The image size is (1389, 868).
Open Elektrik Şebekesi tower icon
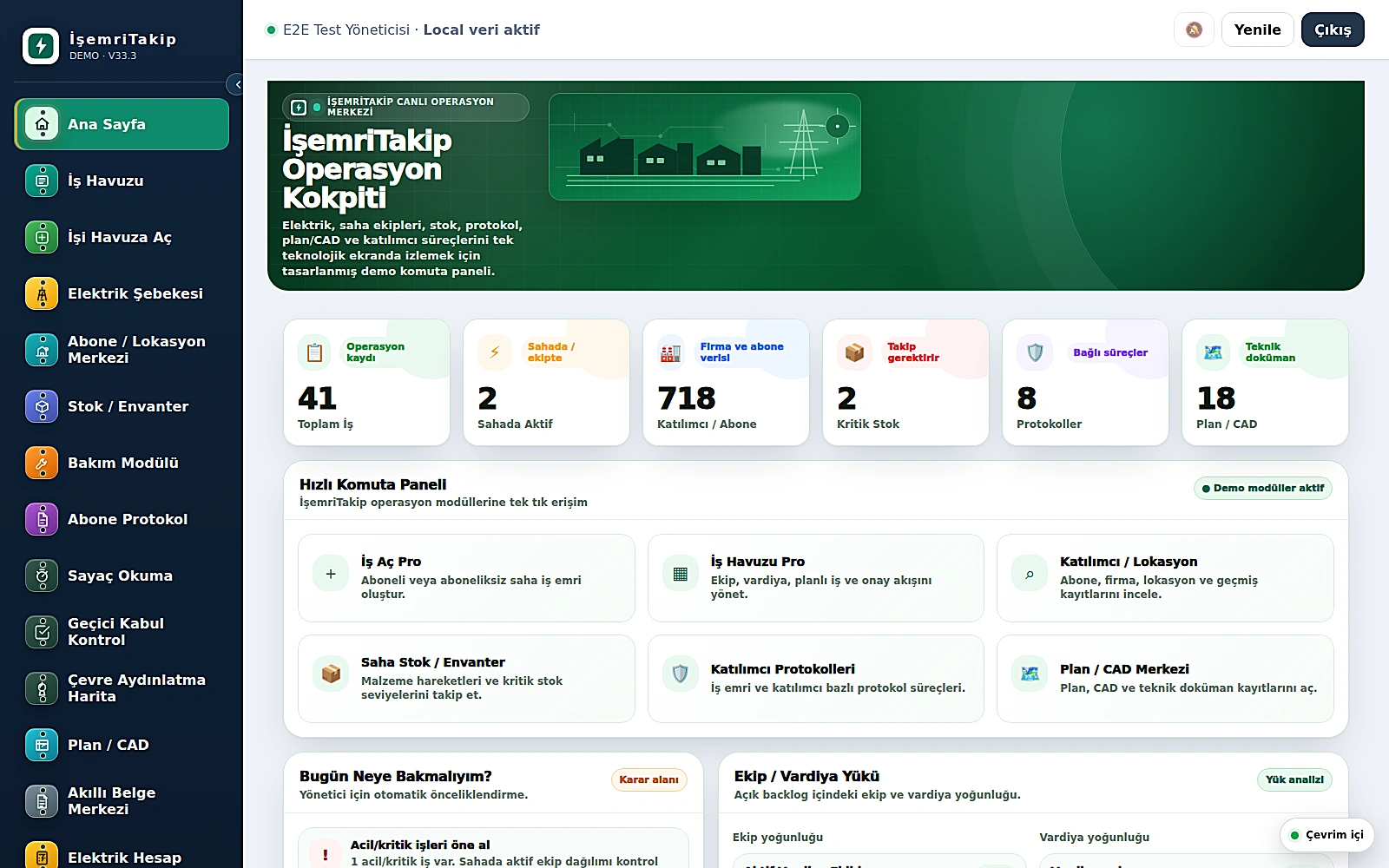coord(42,293)
